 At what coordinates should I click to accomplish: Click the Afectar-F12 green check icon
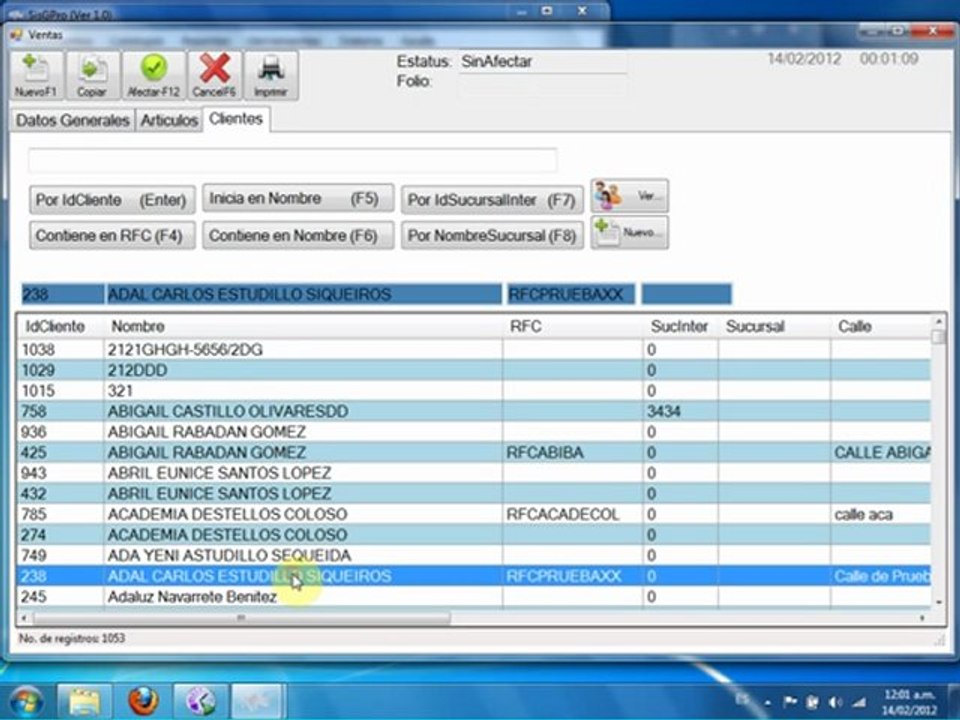coord(153,75)
